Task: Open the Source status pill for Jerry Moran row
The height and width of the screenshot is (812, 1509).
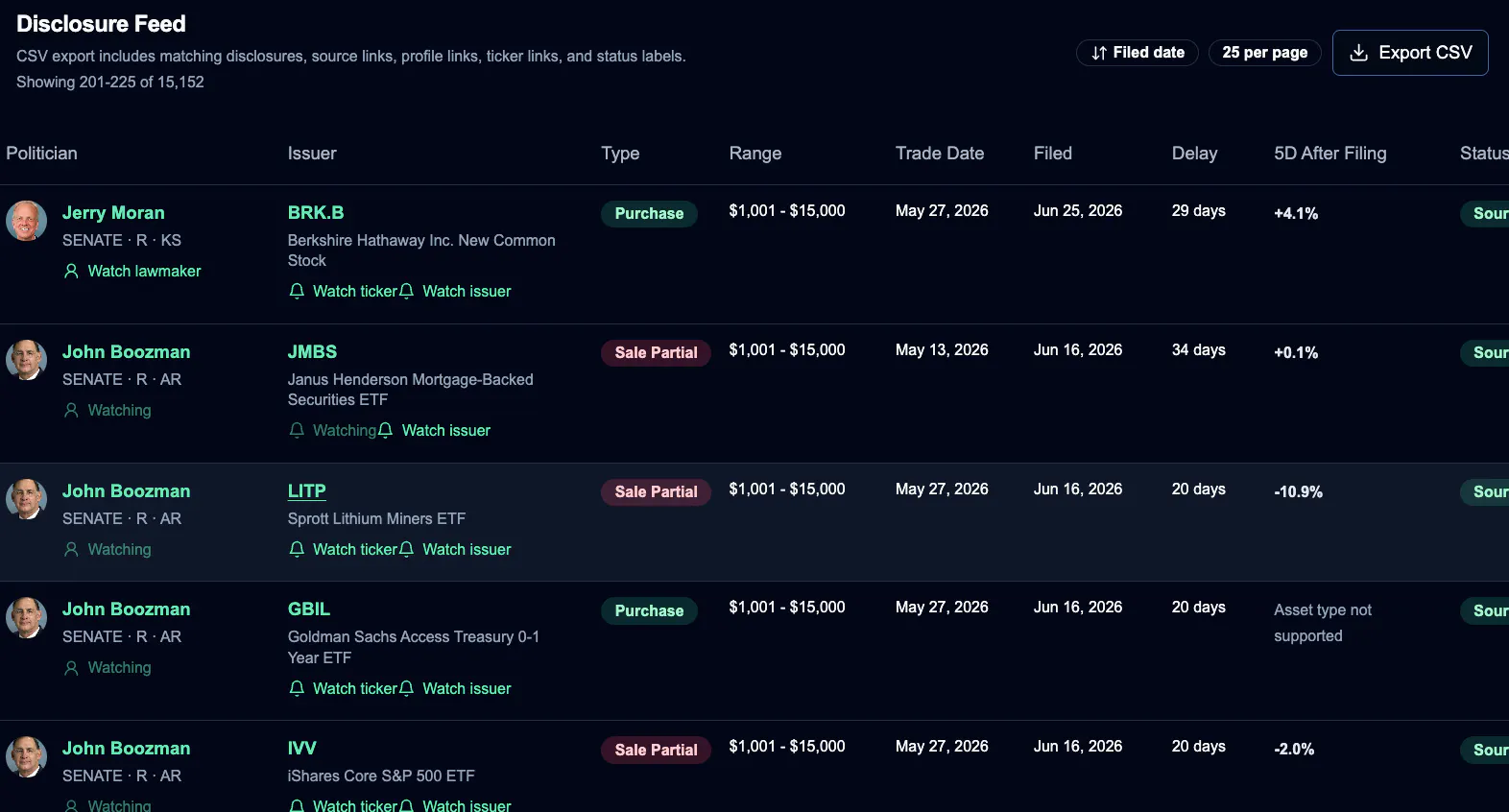Action: [x=1485, y=214]
